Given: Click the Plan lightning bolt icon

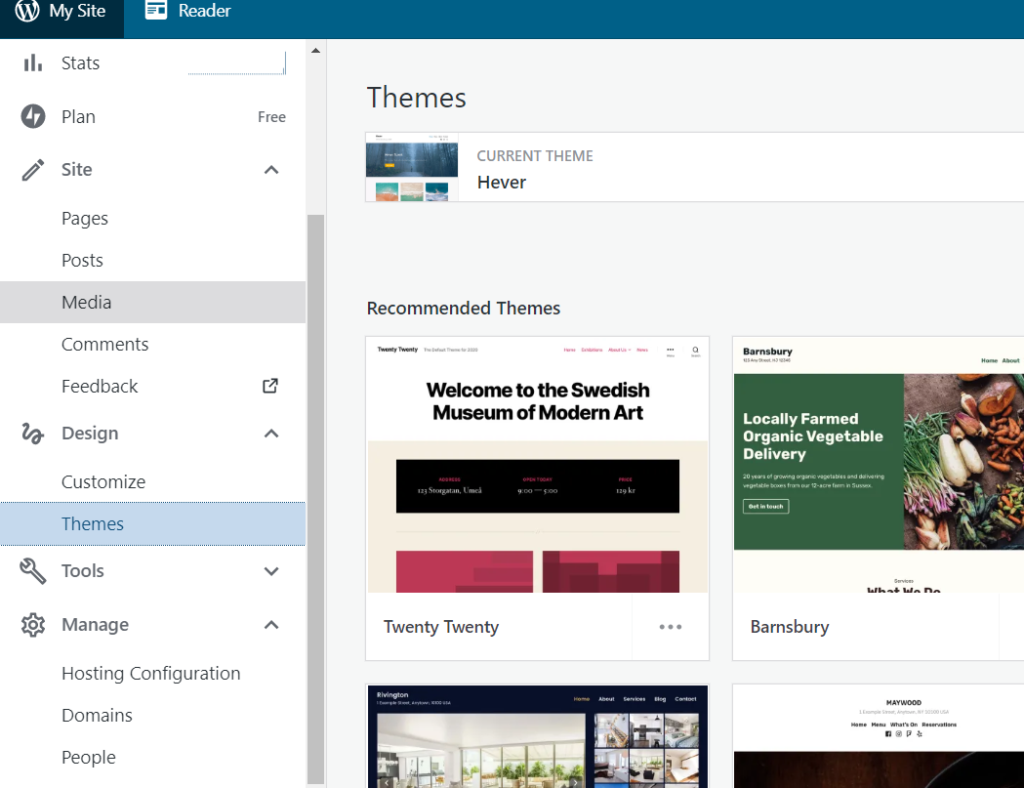Looking at the screenshot, I should point(33,116).
